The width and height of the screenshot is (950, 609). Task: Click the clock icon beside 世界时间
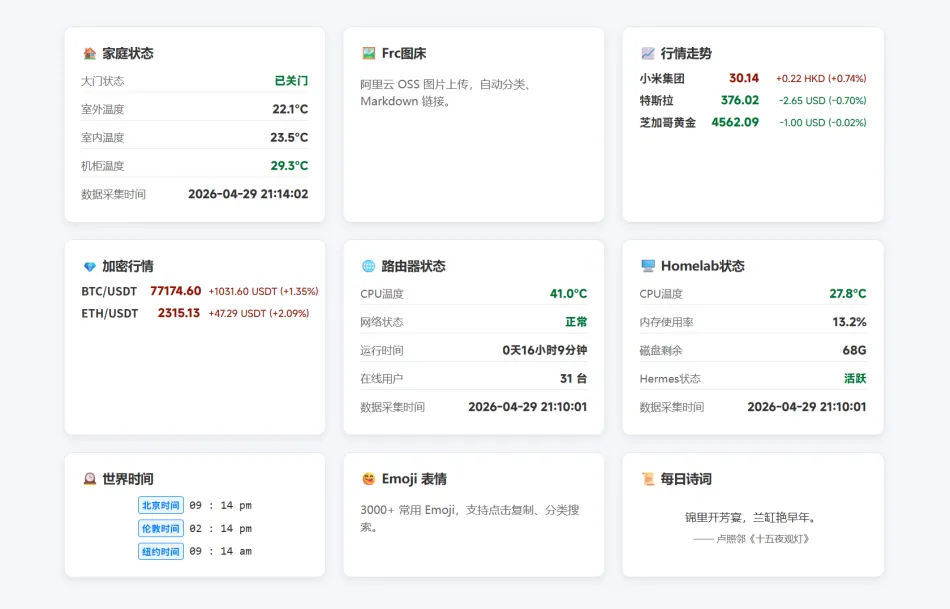tap(89, 480)
